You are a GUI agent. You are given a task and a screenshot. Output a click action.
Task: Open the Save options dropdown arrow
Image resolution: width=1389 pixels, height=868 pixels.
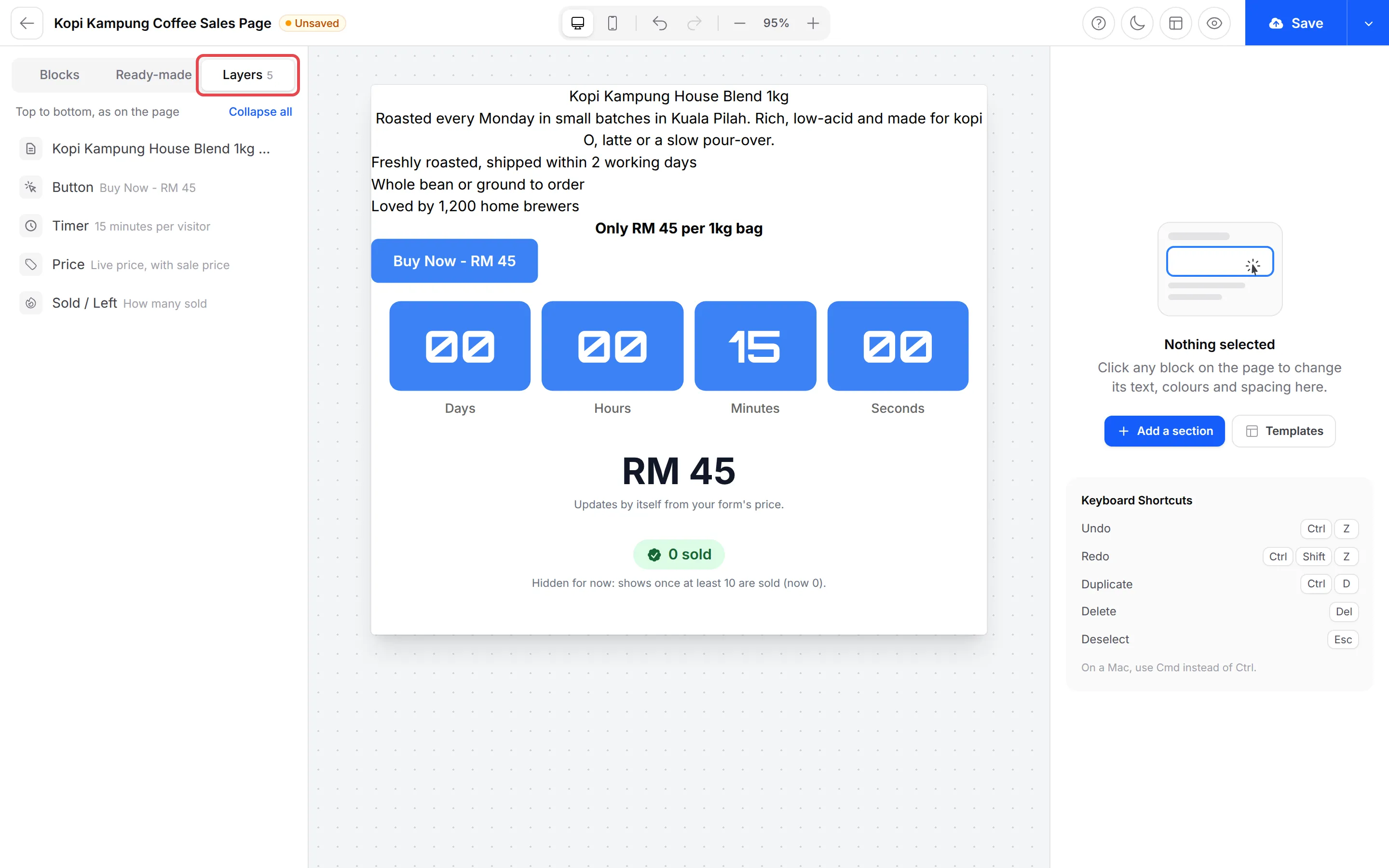(1368, 23)
